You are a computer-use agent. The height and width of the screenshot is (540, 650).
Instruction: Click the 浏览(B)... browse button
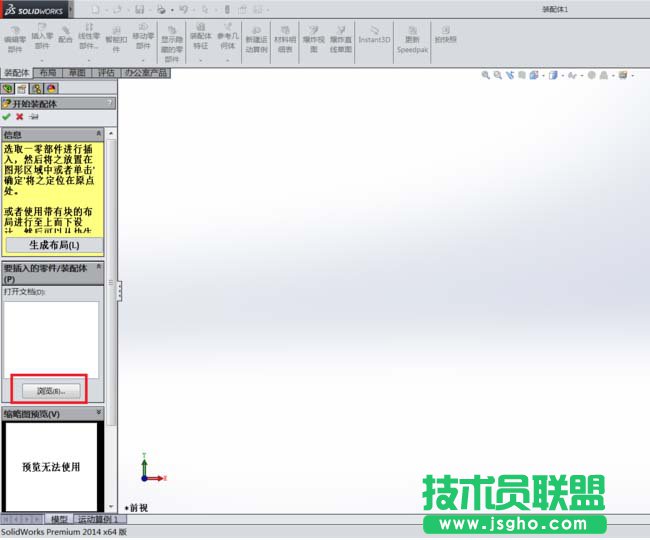click(x=51, y=391)
